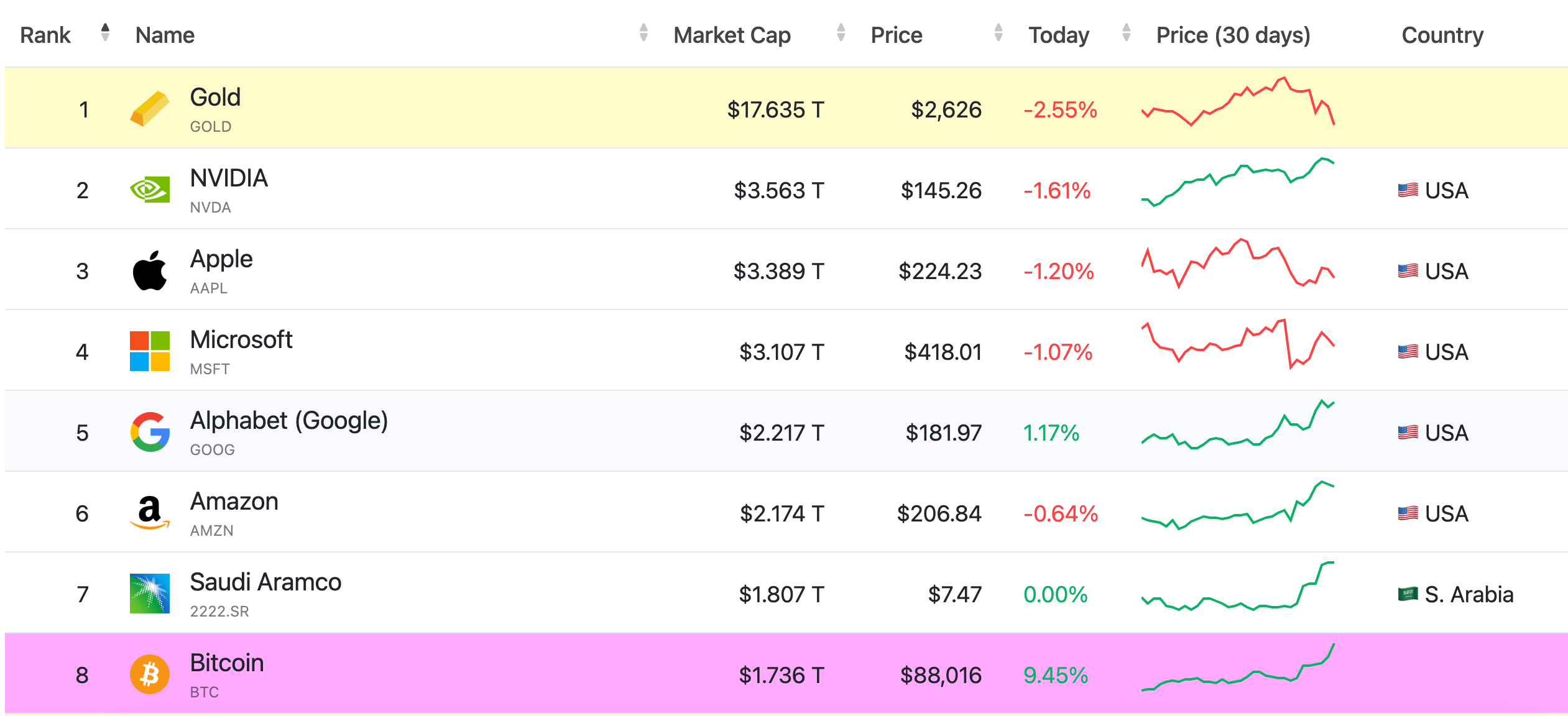Sort by Market Cap using sort arrows
Screen dimensions: 1568x716
click(x=841, y=32)
